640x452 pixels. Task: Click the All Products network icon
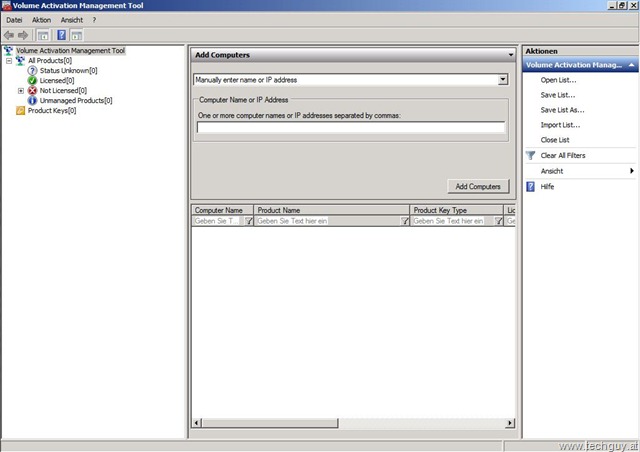(20, 61)
